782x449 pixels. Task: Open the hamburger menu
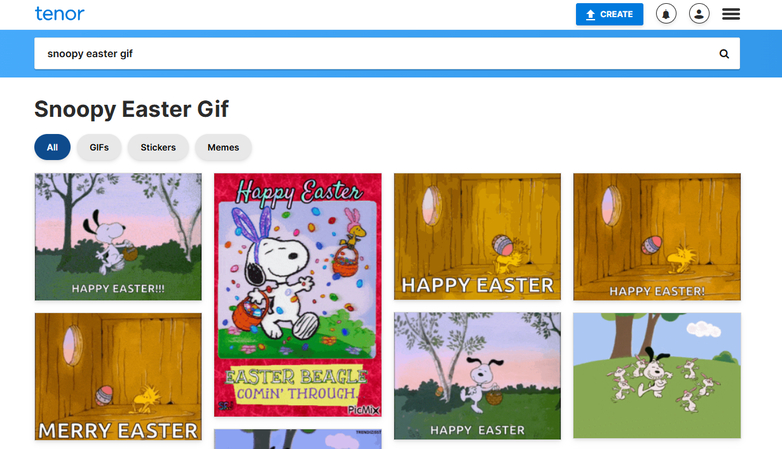(x=731, y=14)
